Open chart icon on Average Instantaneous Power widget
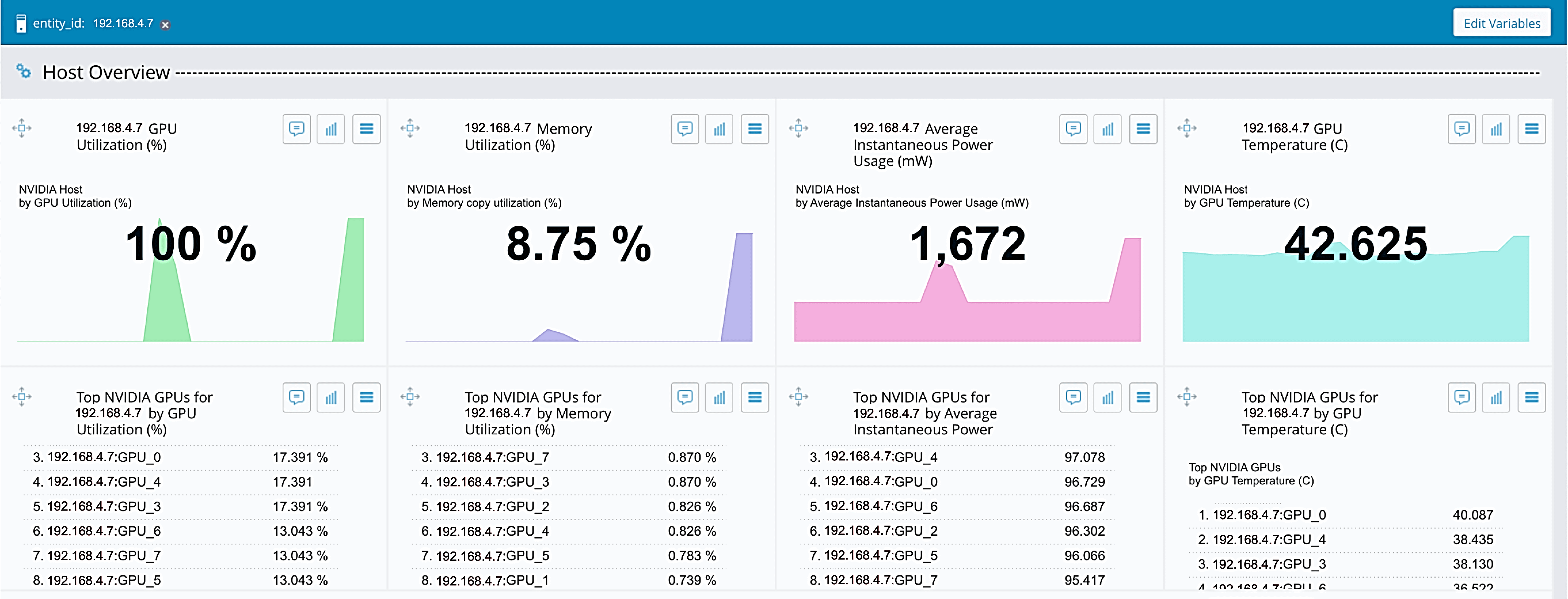Screen dimensions: 1568x599 coord(1108,129)
